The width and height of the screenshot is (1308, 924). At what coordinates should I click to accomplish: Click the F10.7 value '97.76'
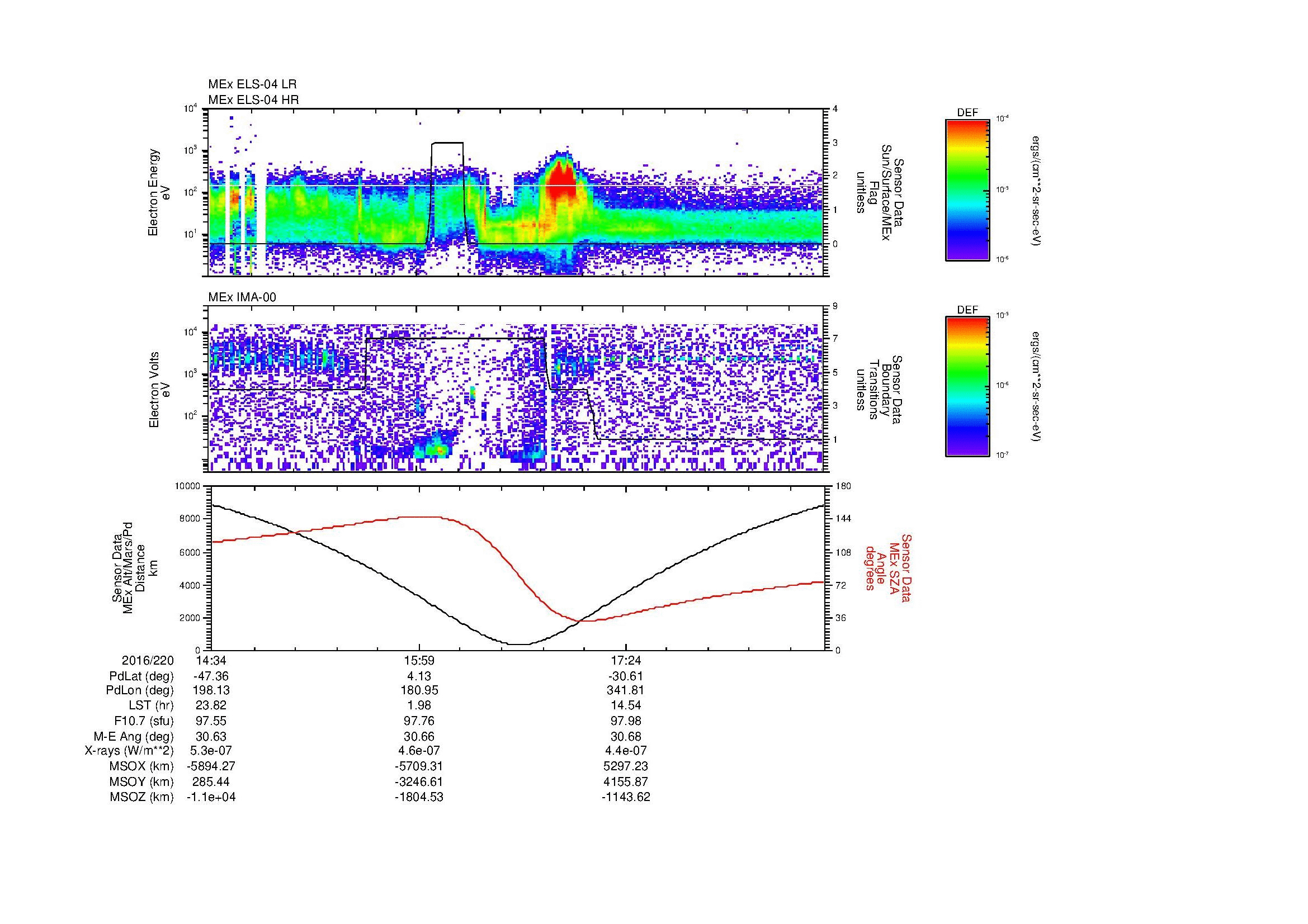(x=419, y=721)
